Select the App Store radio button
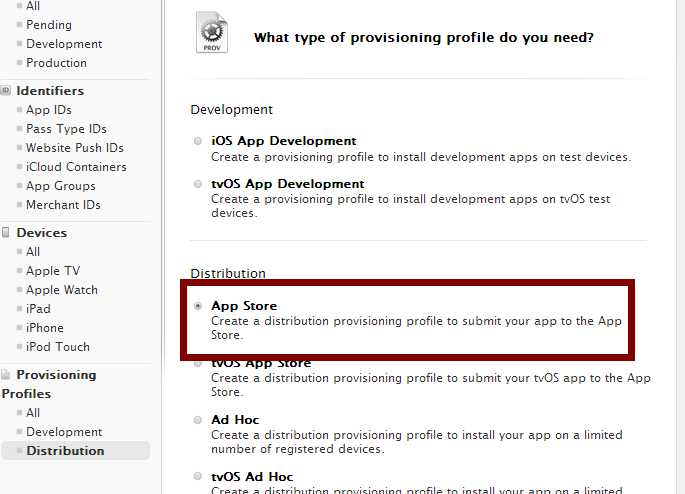 [x=198, y=306]
